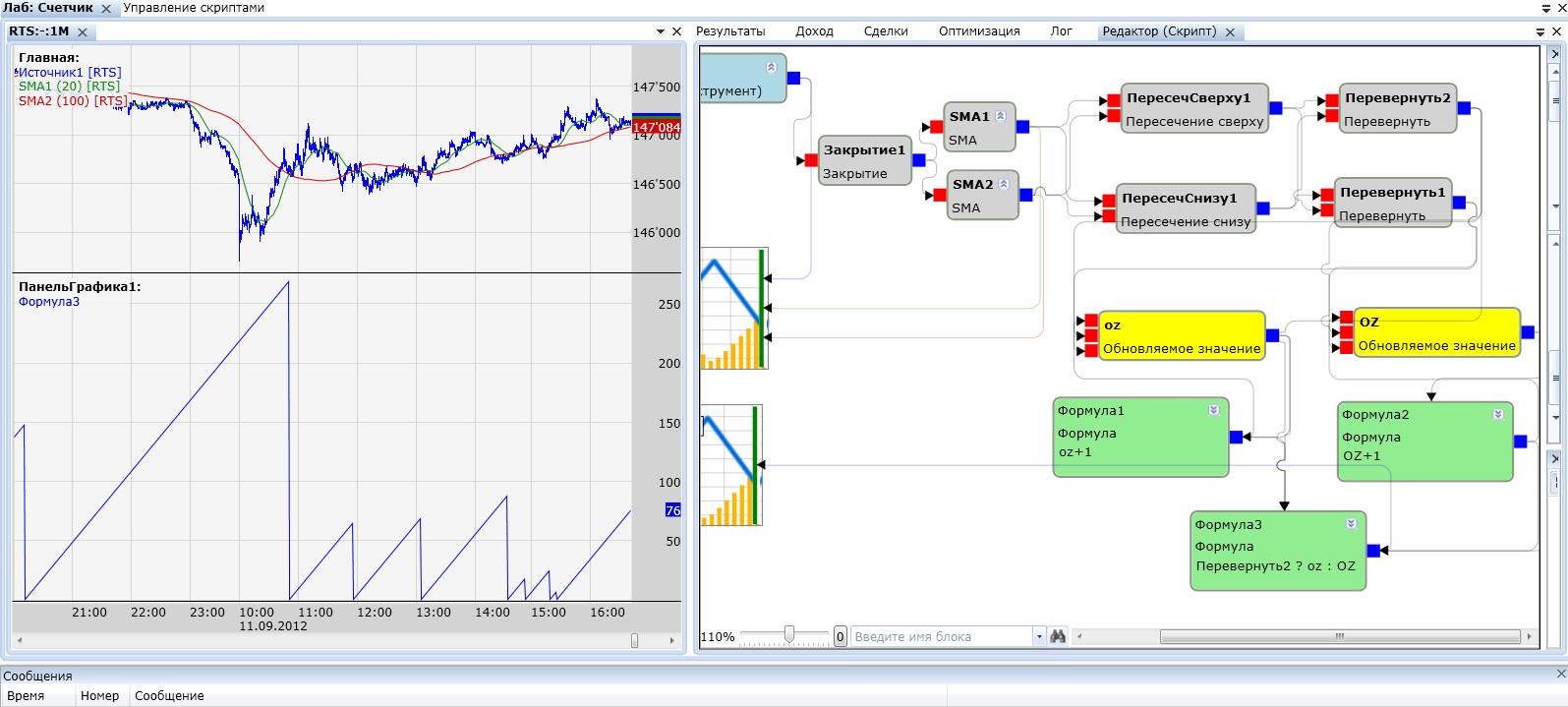
Task: Click the chart time axis scrollbar thumb
Action: point(634,641)
